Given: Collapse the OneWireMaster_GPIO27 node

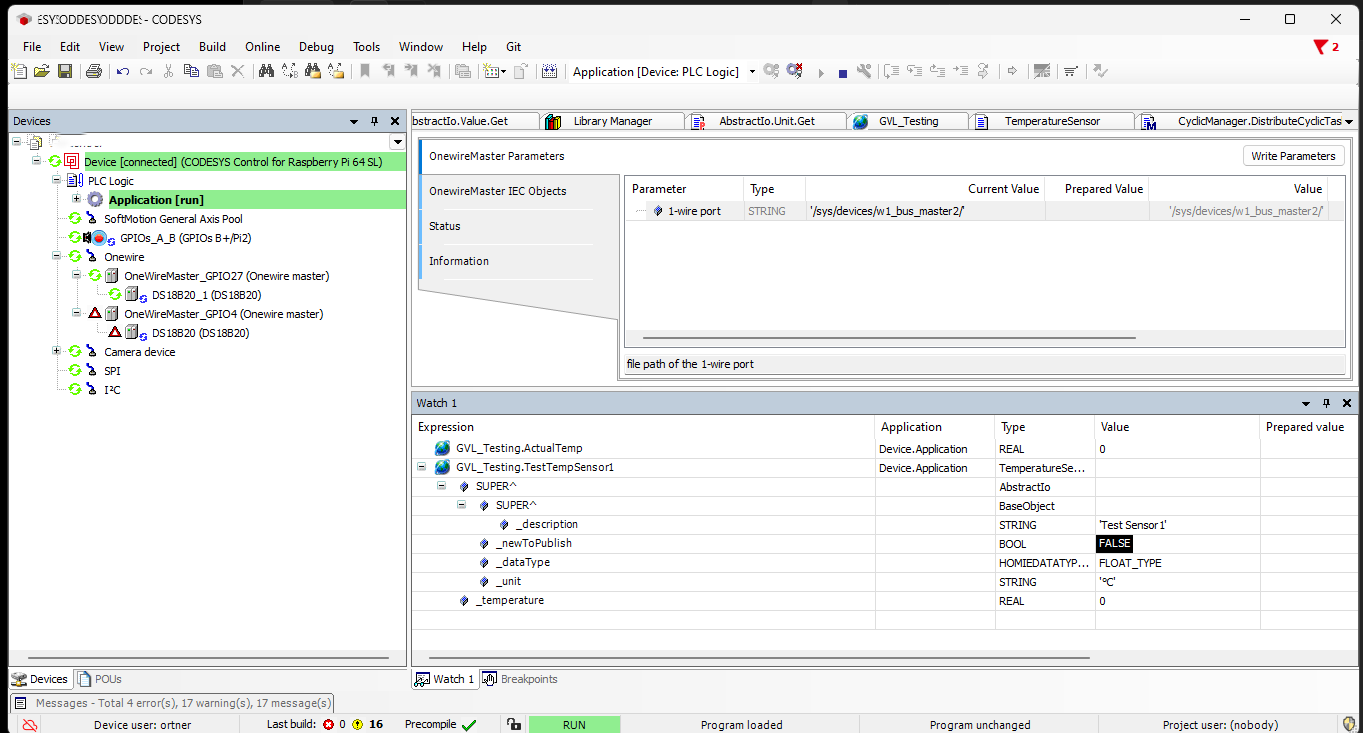Looking at the screenshot, I should [76, 275].
